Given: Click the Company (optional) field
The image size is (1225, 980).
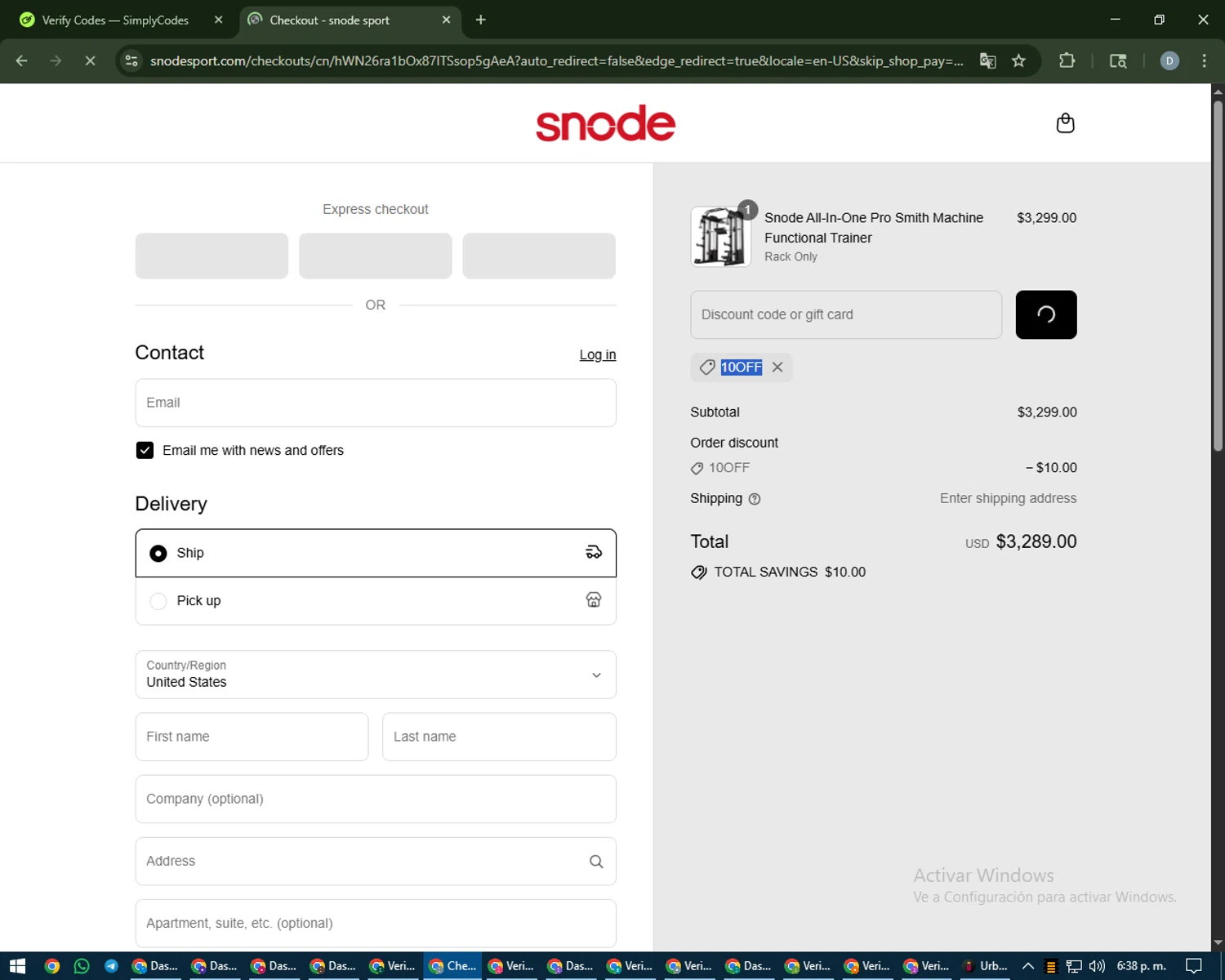Looking at the screenshot, I should (x=376, y=799).
